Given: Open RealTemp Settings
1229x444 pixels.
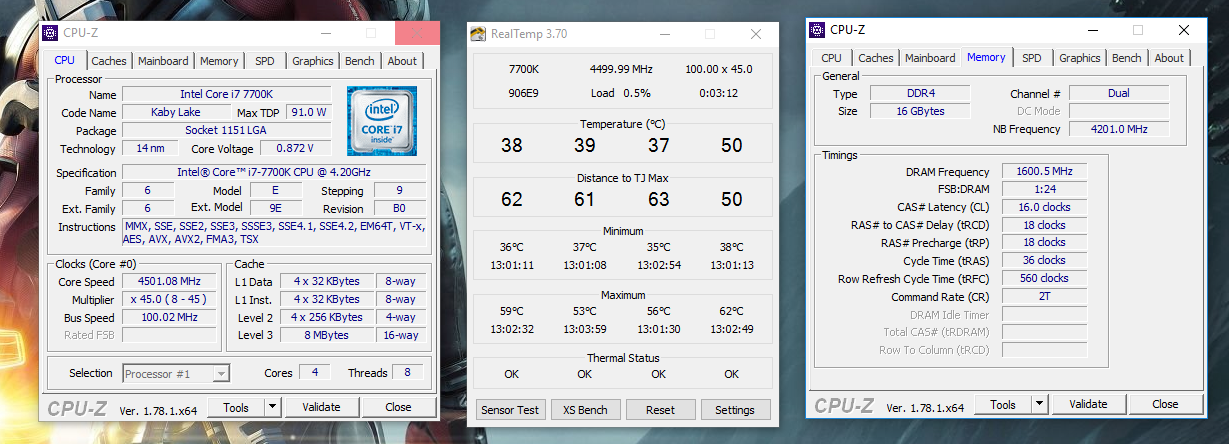Looking at the screenshot, I should pyautogui.click(x=735, y=410).
